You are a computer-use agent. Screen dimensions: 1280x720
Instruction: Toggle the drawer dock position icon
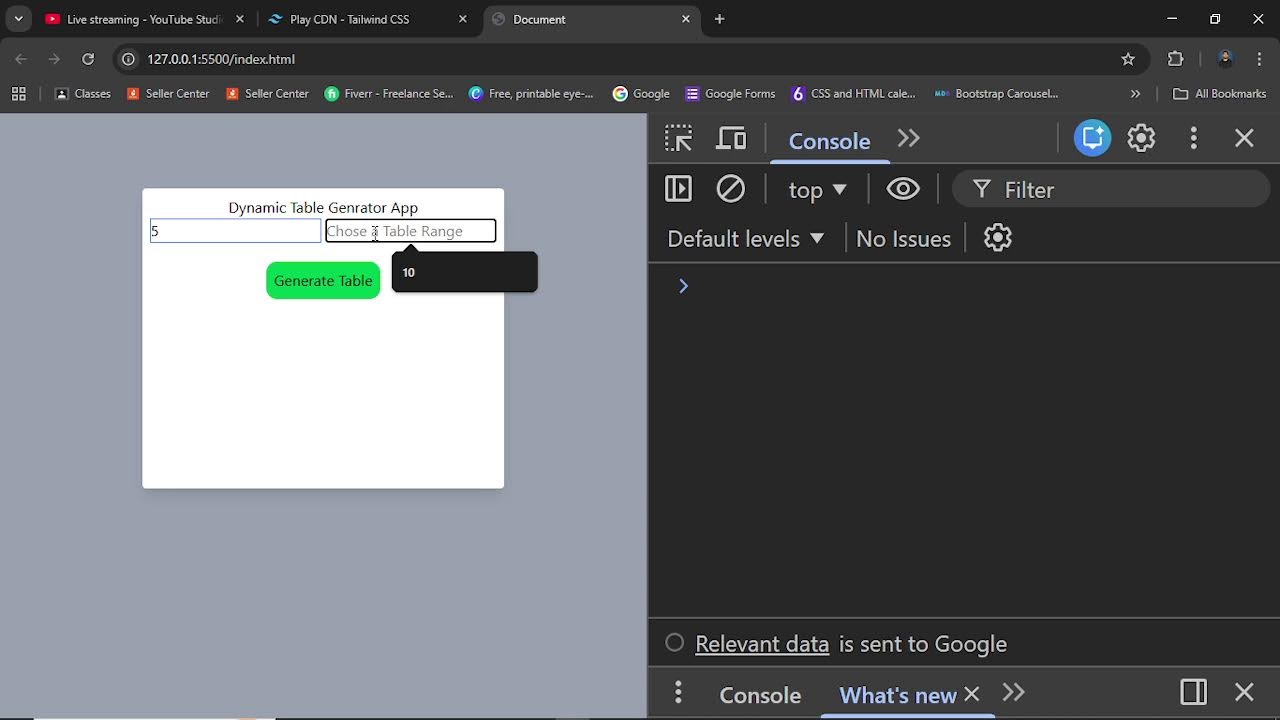[x=1193, y=692]
